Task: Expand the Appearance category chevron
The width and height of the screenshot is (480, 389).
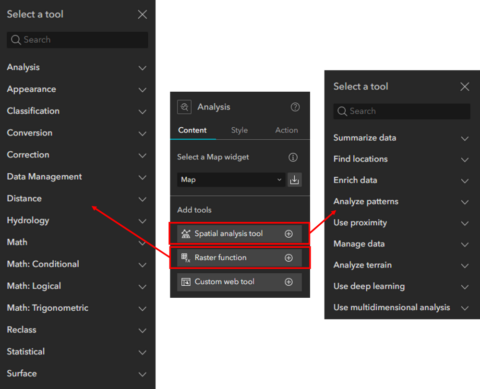Action: 142,90
